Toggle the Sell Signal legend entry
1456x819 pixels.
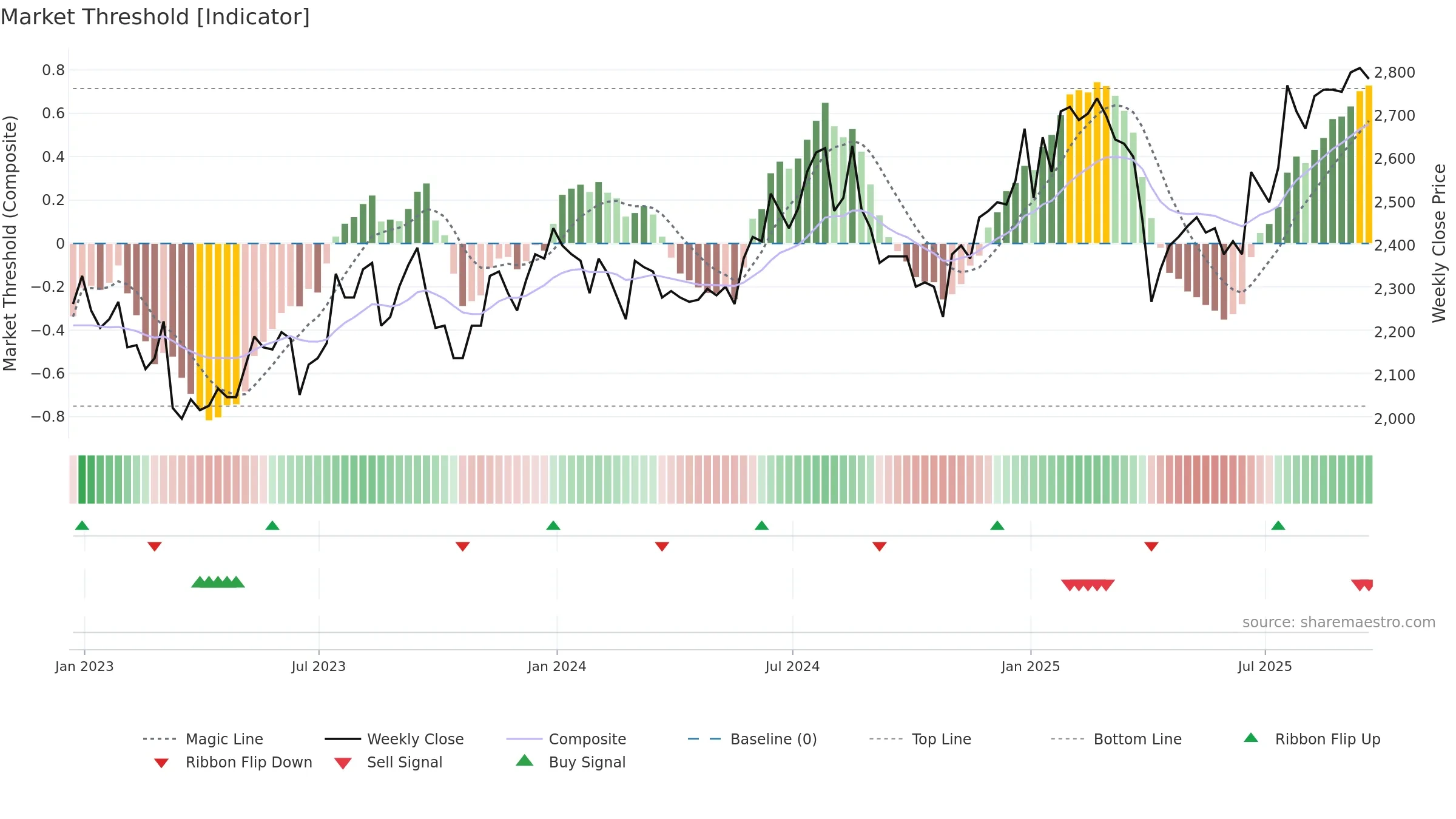coord(388,762)
